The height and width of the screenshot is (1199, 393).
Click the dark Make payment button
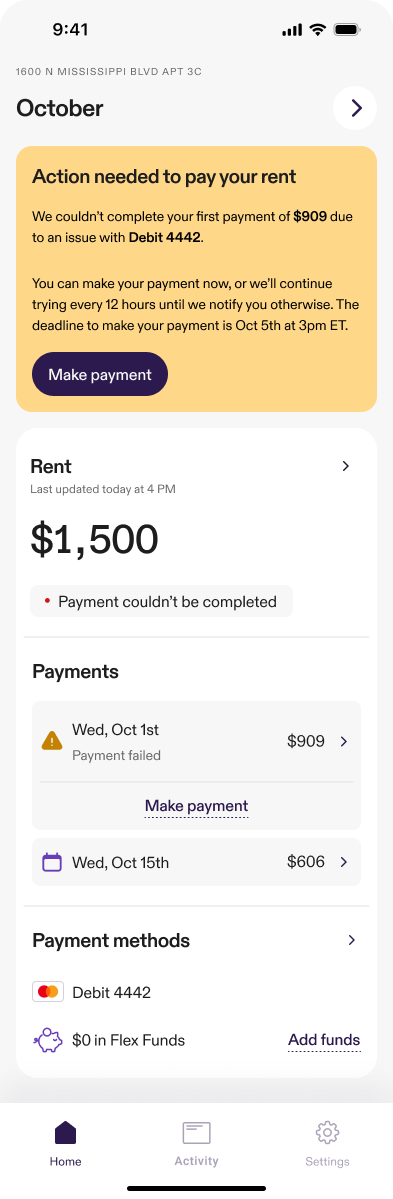[x=100, y=374]
